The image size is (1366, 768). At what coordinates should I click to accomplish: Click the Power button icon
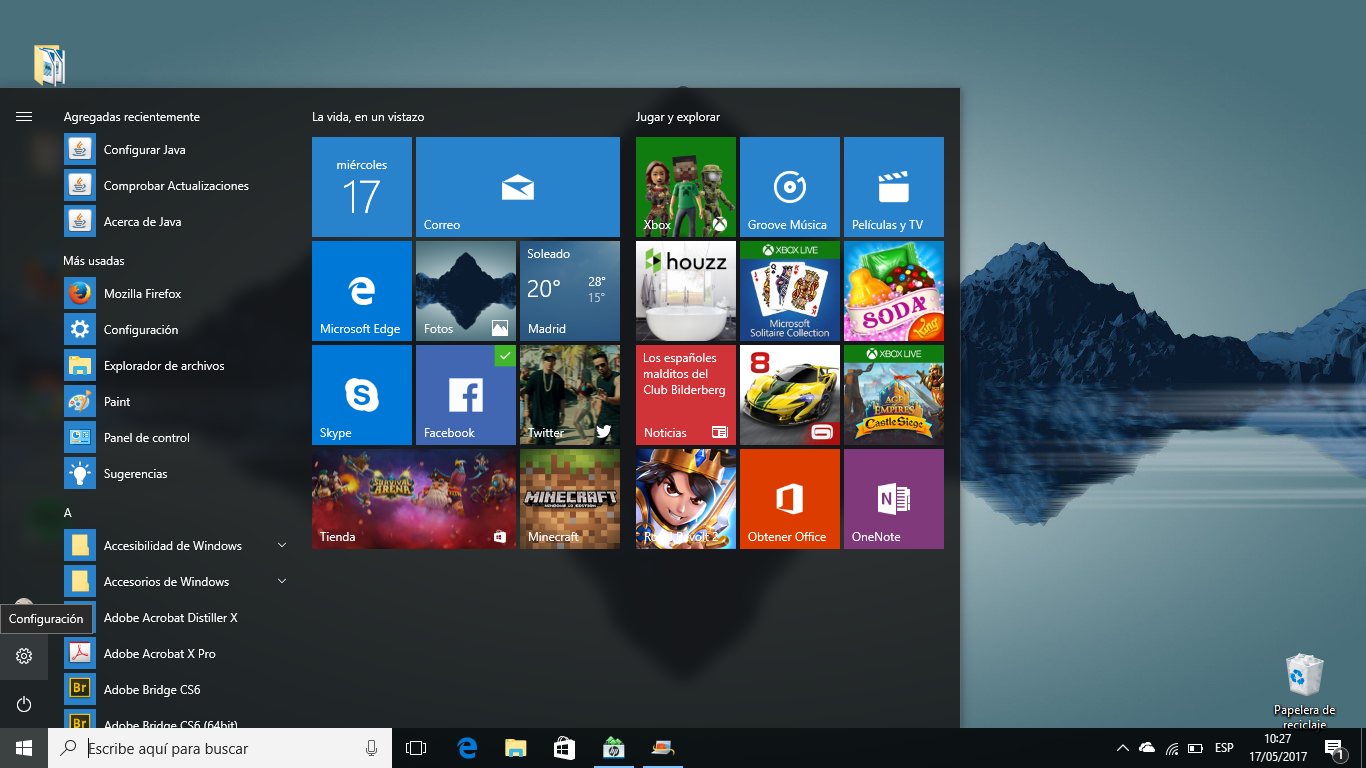click(24, 704)
